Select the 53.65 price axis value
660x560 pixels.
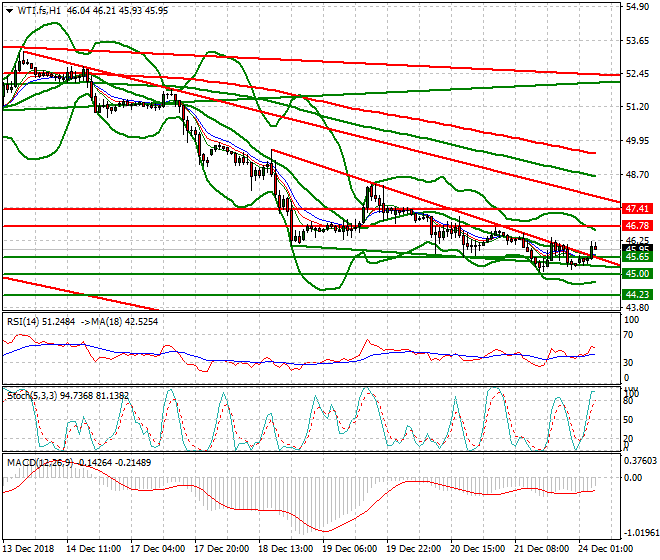pyautogui.click(x=638, y=41)
